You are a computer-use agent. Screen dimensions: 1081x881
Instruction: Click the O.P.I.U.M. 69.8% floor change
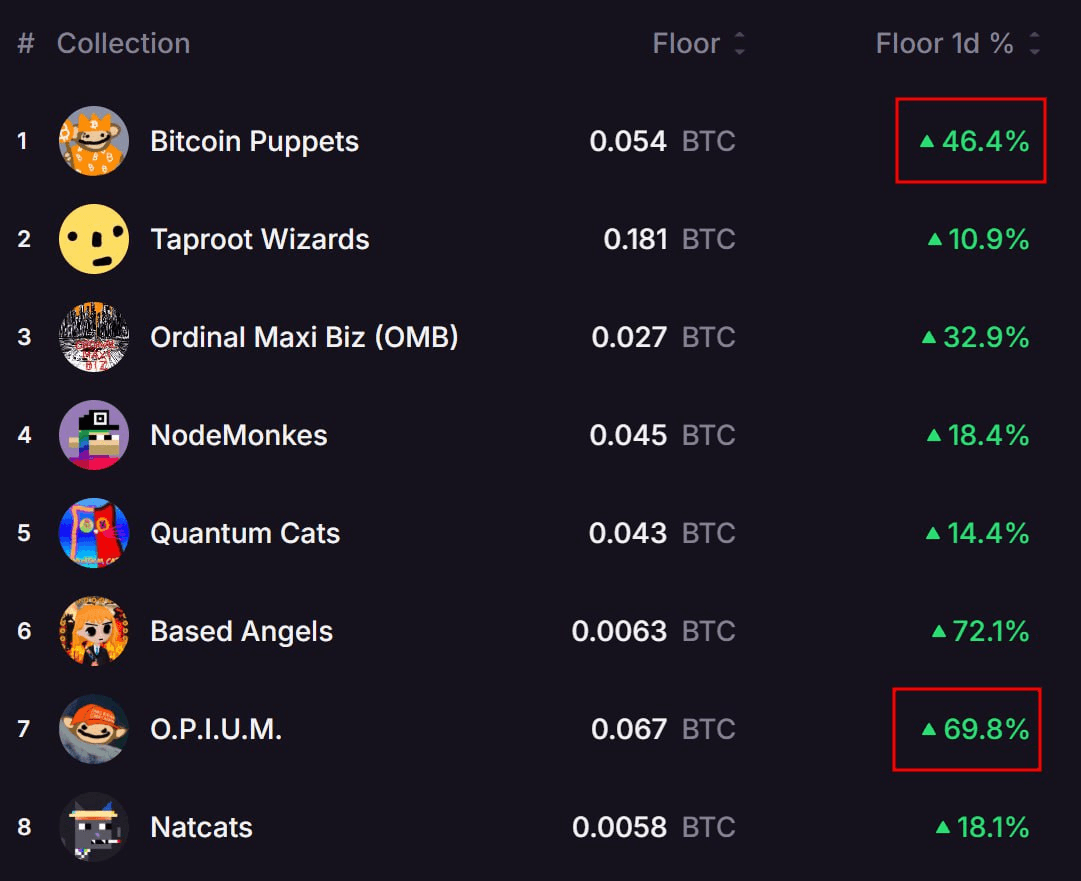[975, 729]
